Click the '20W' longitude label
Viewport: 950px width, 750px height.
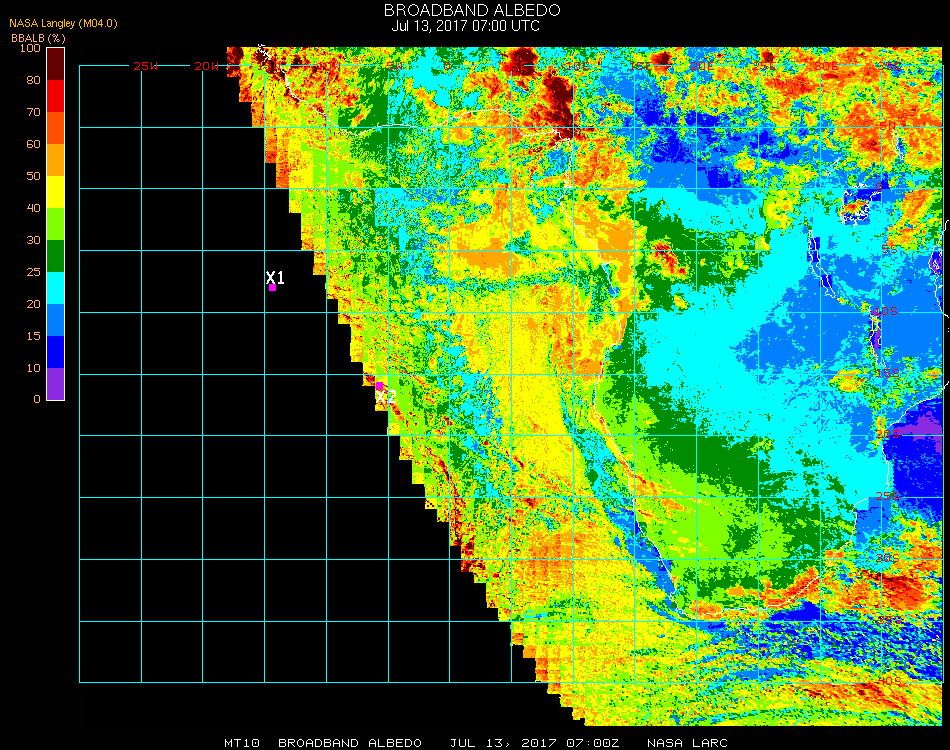point(207,66)
